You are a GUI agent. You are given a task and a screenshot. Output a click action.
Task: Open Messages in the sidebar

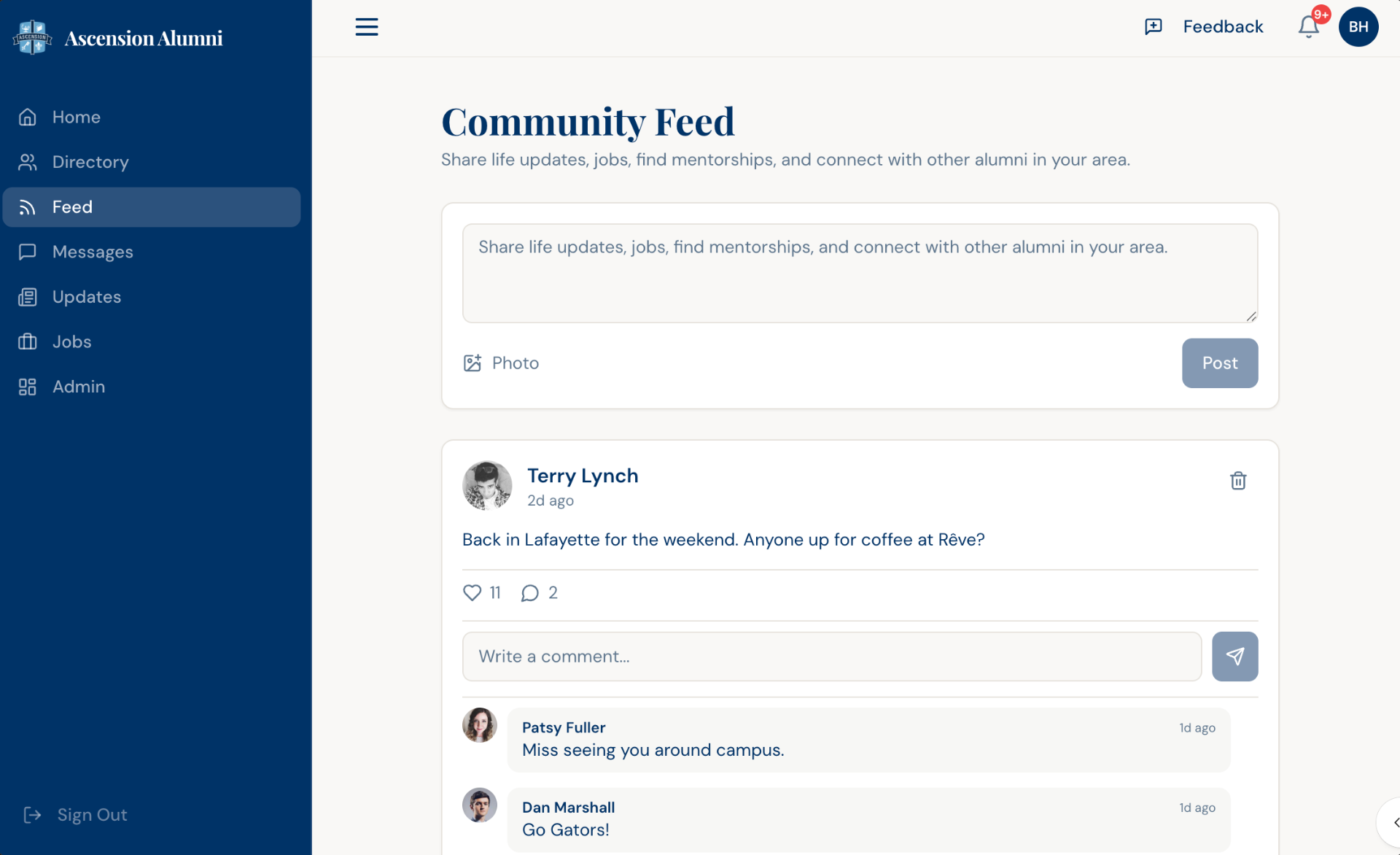click(x=152, y=252)
